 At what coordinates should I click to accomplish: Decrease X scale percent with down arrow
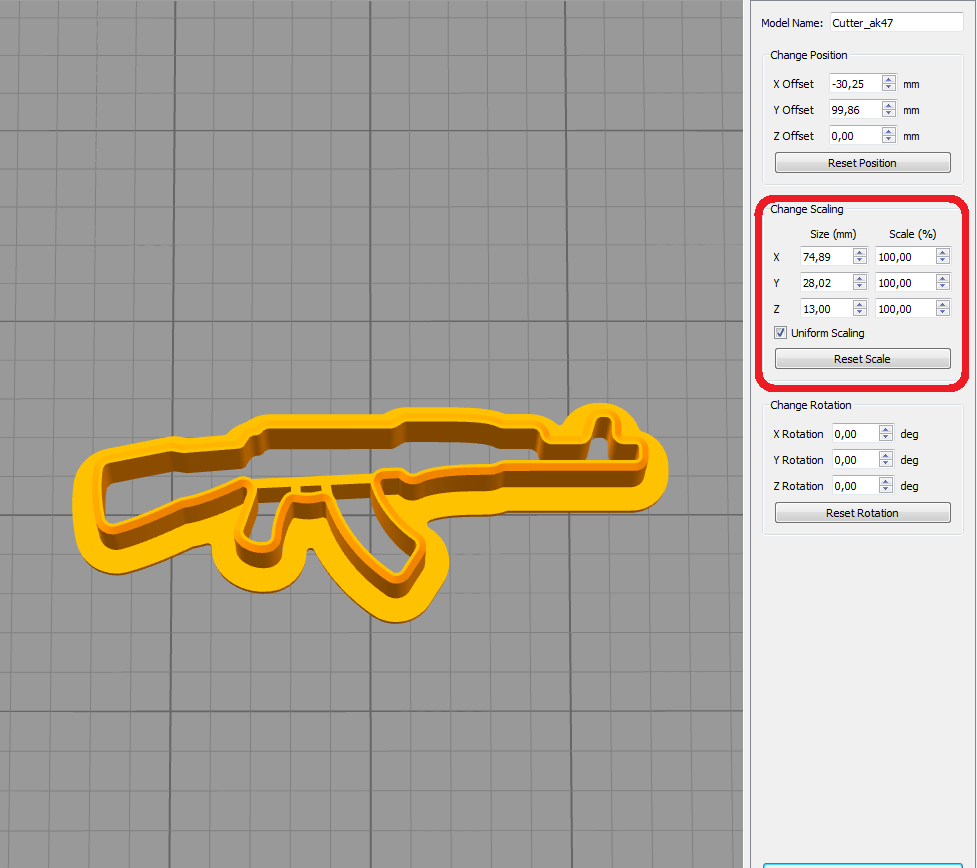(x=943, y=261)
